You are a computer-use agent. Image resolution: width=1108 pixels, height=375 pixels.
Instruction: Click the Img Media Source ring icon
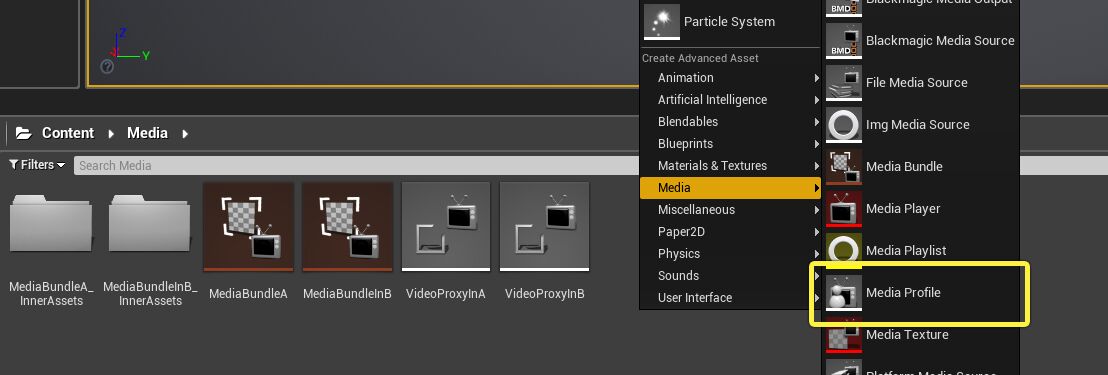point(844,124)
